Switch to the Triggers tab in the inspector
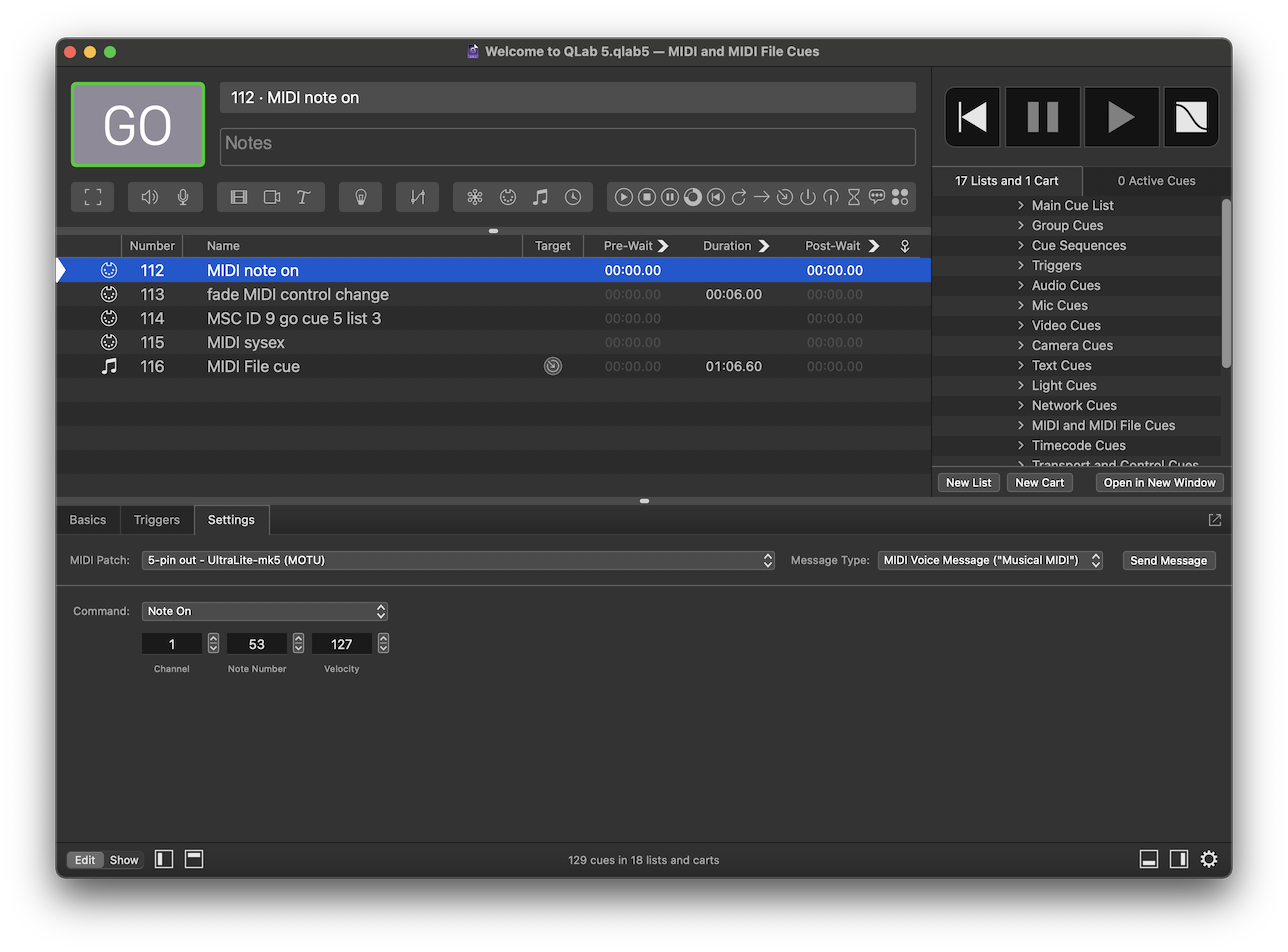The image size is (1288, 952). pyautogui.click(x=156, y=519)
